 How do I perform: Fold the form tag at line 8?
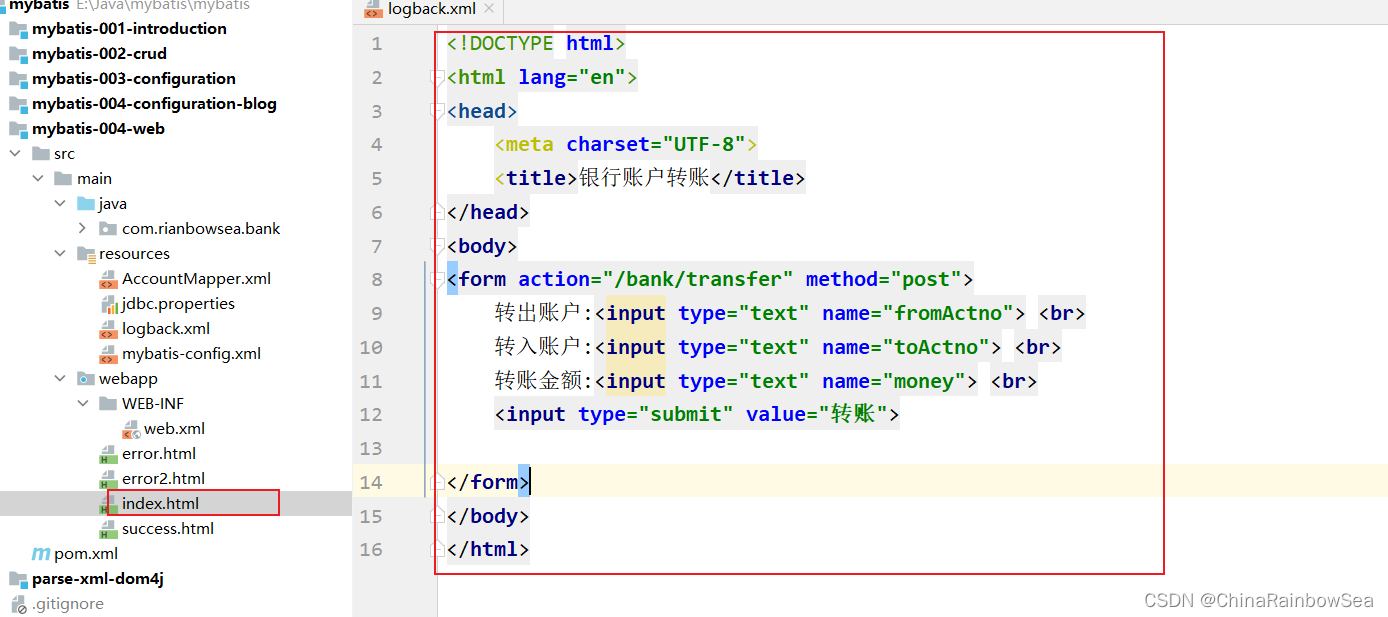point(437,279)
